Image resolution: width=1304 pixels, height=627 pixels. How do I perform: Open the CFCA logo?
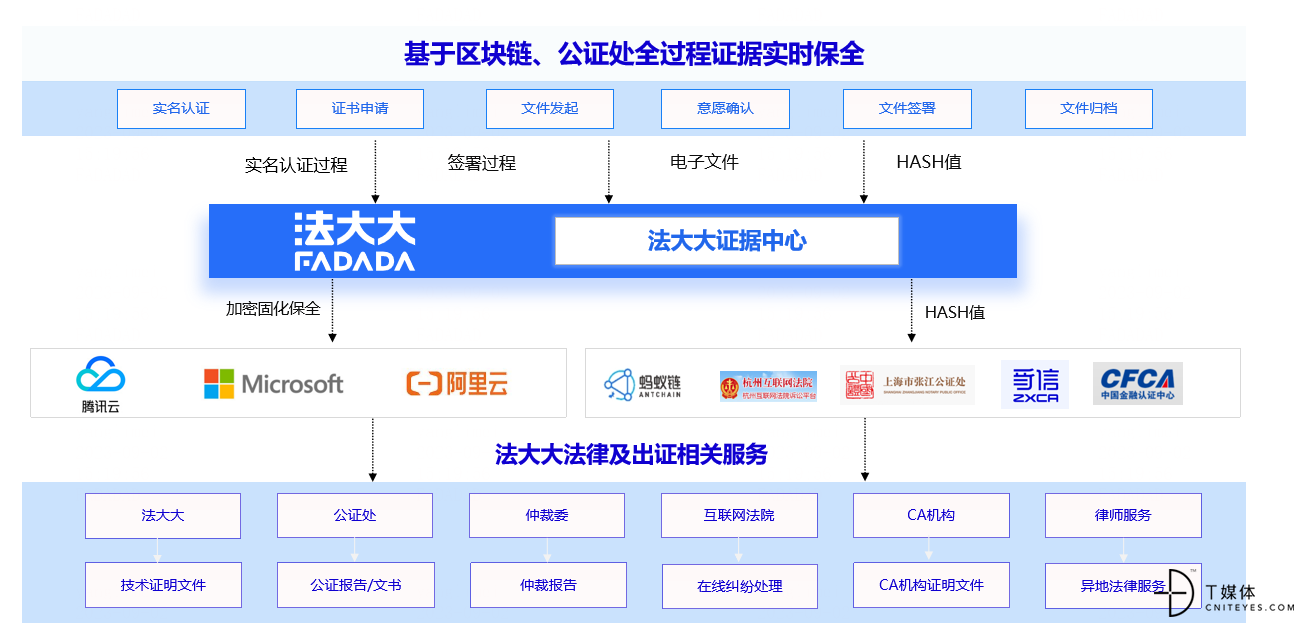tap(1137, 383)
